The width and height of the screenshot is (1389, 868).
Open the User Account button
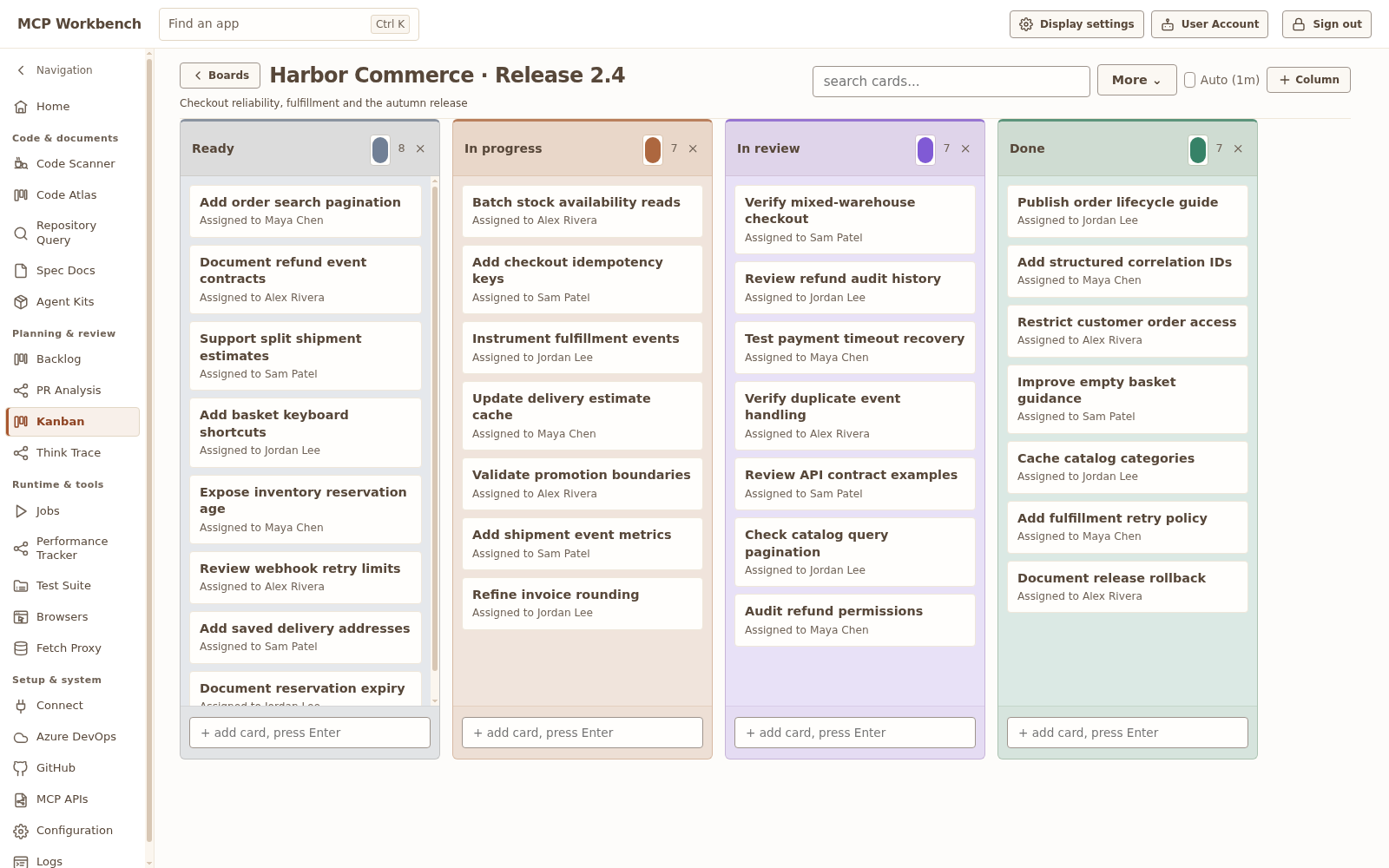1209,24
